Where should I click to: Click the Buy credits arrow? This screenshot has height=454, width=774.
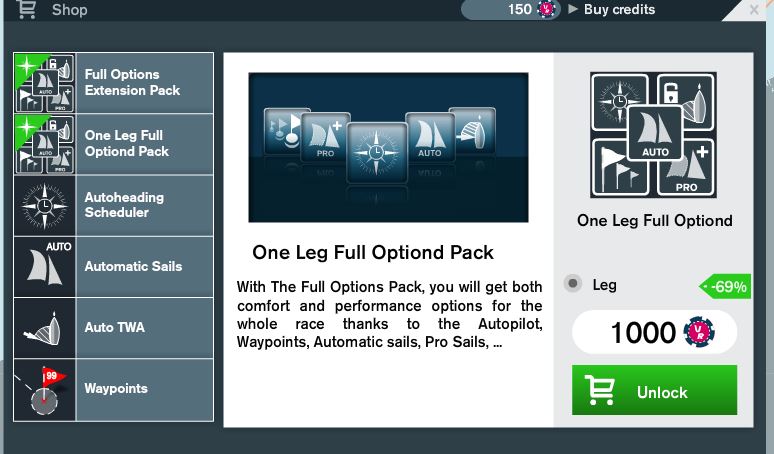click(x=573, y=9)
